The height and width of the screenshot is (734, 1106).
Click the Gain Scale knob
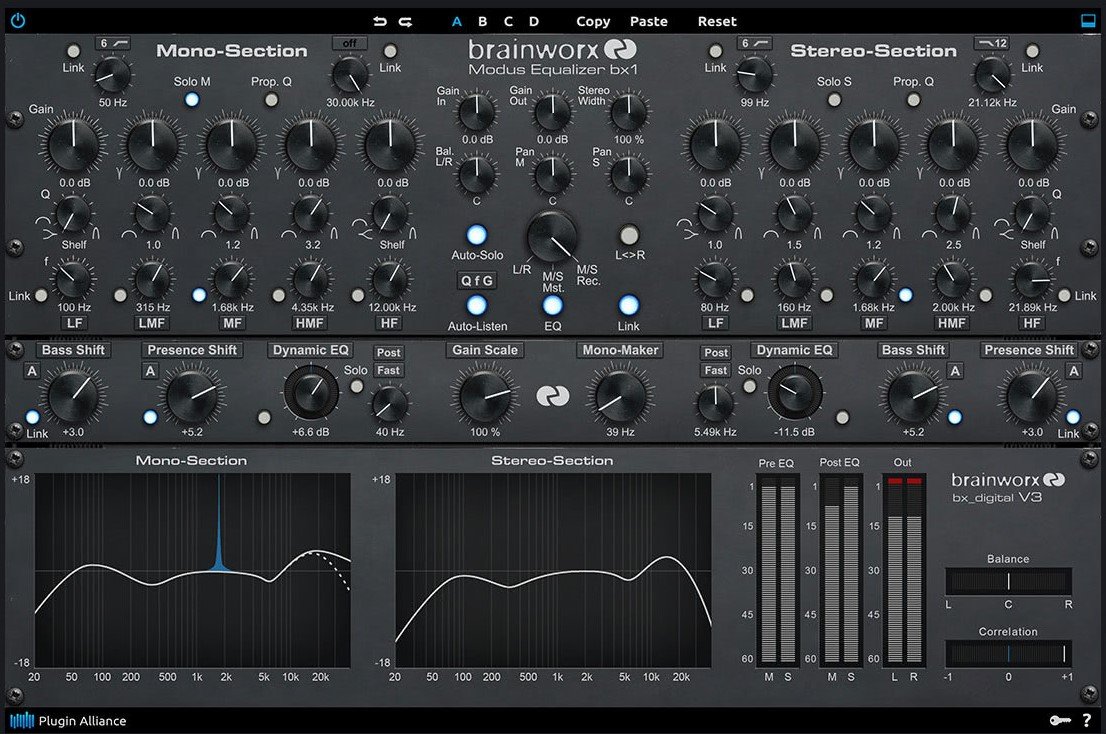pos(485,395)
